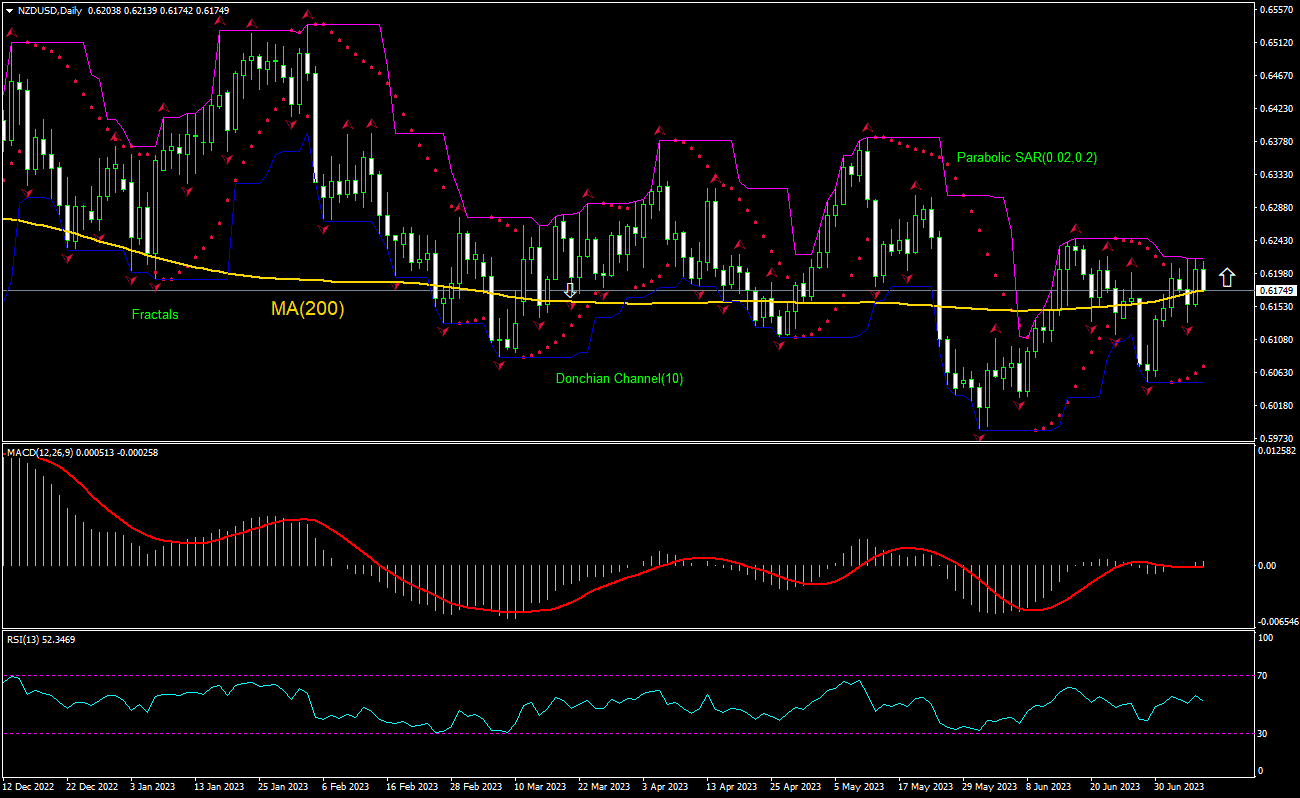
Task: Click the 12 Dec 2022 date on time axis
Action: pyautogui.click(x=30, y=787)
